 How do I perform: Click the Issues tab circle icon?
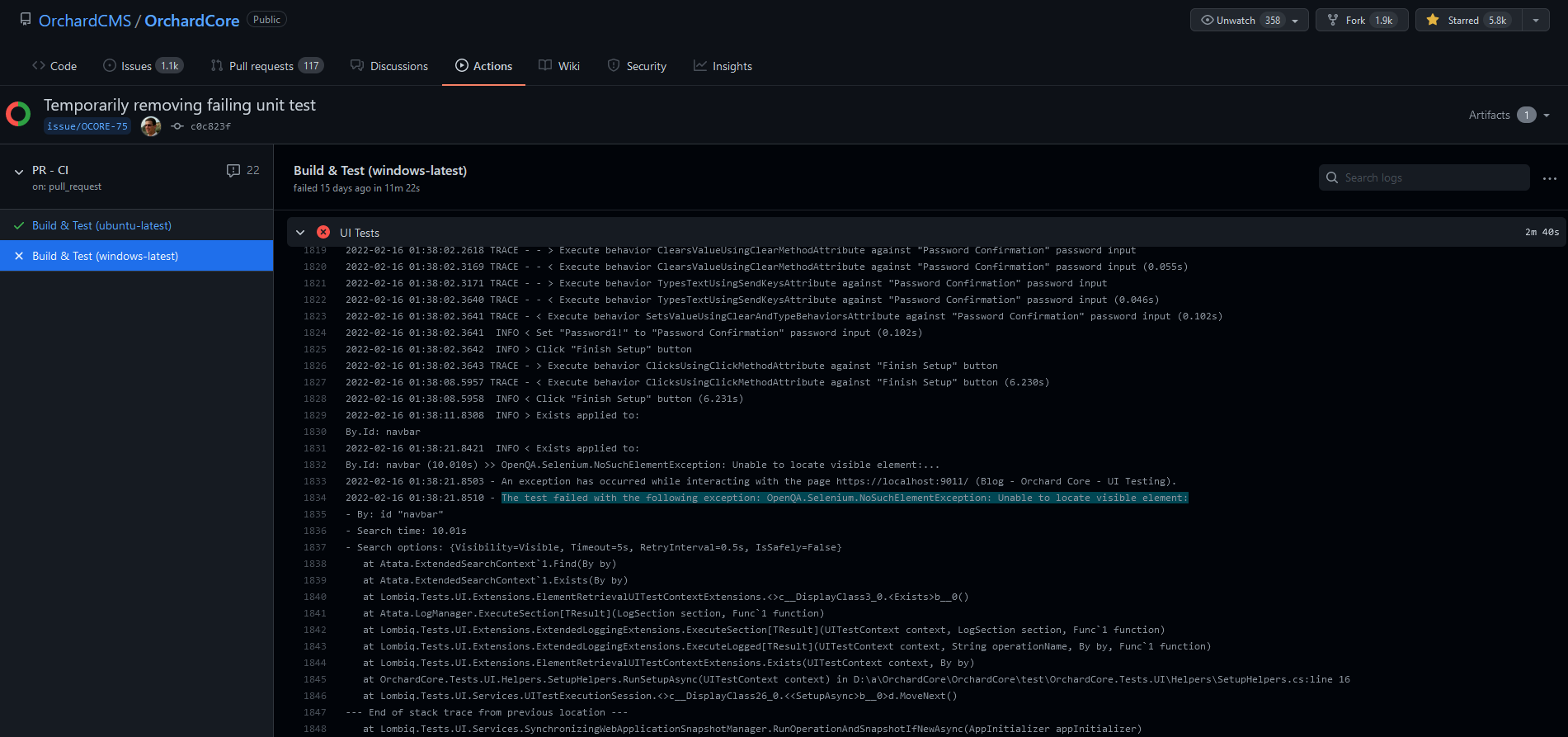pos(110,65)
